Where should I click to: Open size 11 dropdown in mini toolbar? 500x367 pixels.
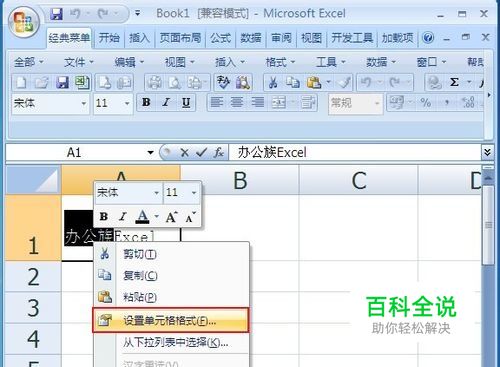point(194,193)
